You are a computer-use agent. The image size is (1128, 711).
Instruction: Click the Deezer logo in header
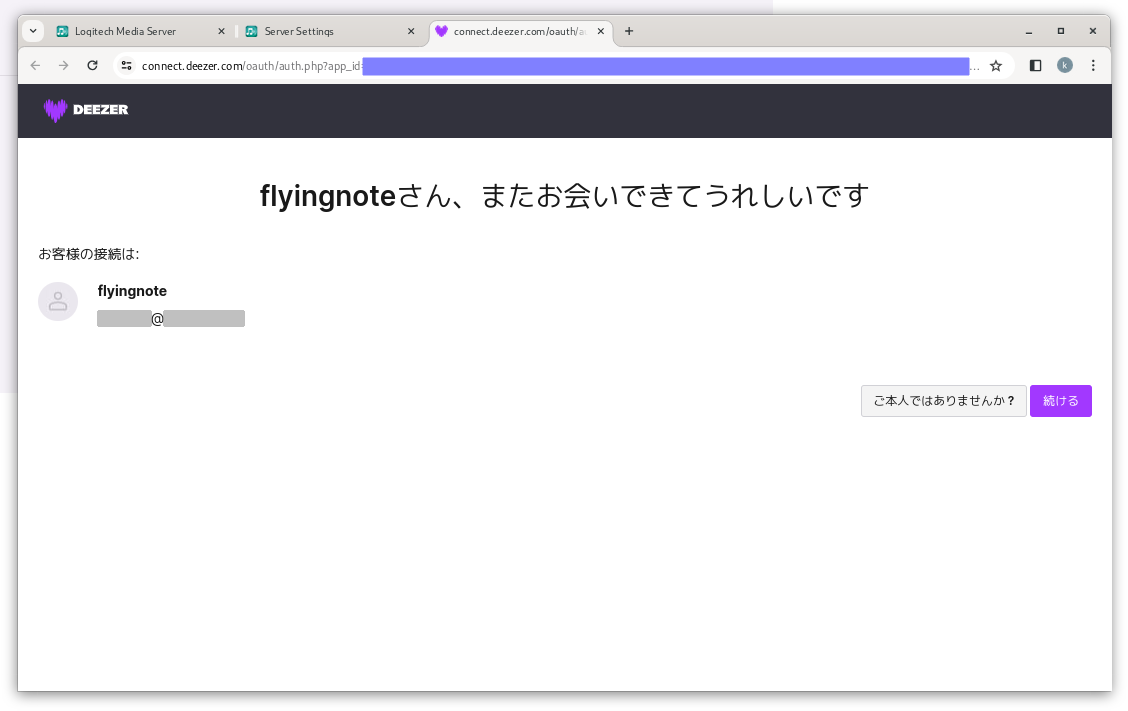pyautogui.click(x=86, y=110)
